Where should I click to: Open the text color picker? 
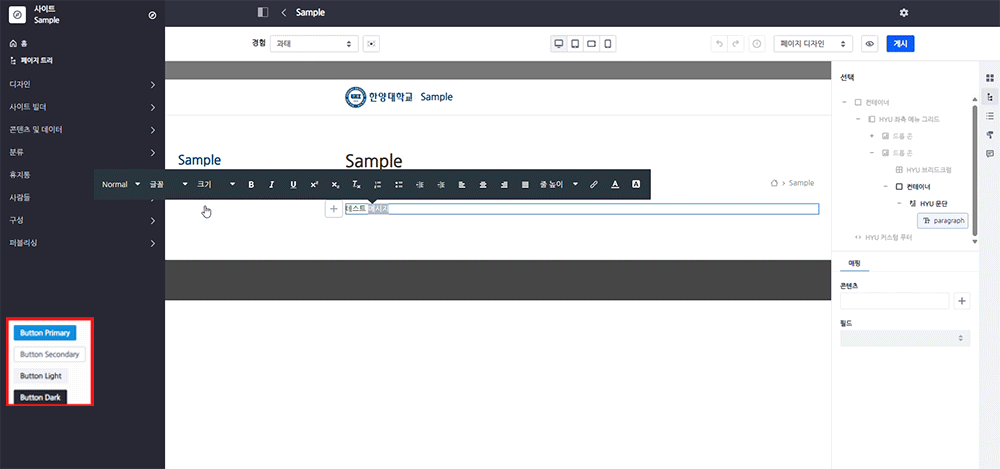click(x=614, y=185)
